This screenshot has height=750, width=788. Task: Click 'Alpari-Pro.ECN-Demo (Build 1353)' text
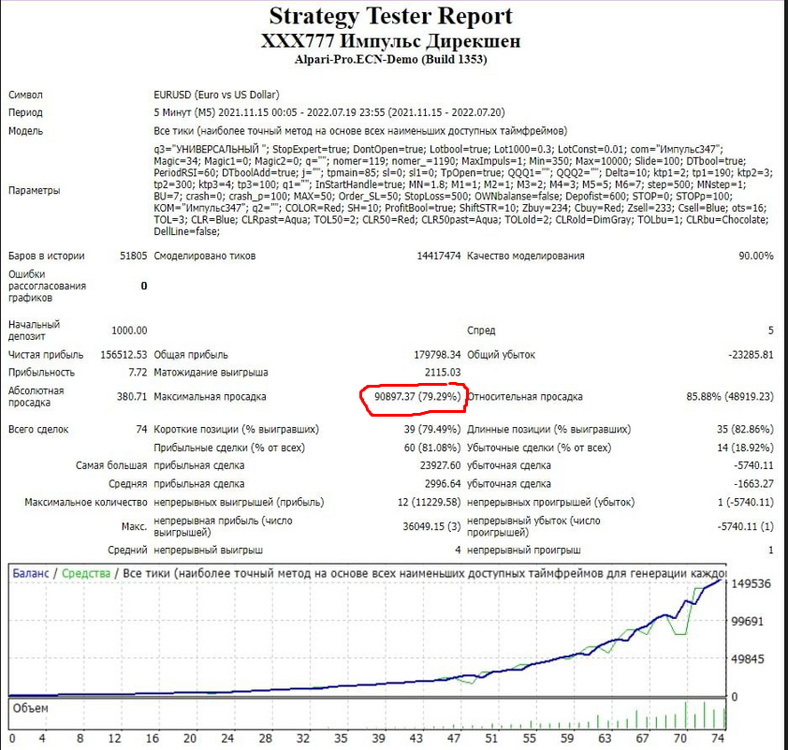(x=390, y=59)
